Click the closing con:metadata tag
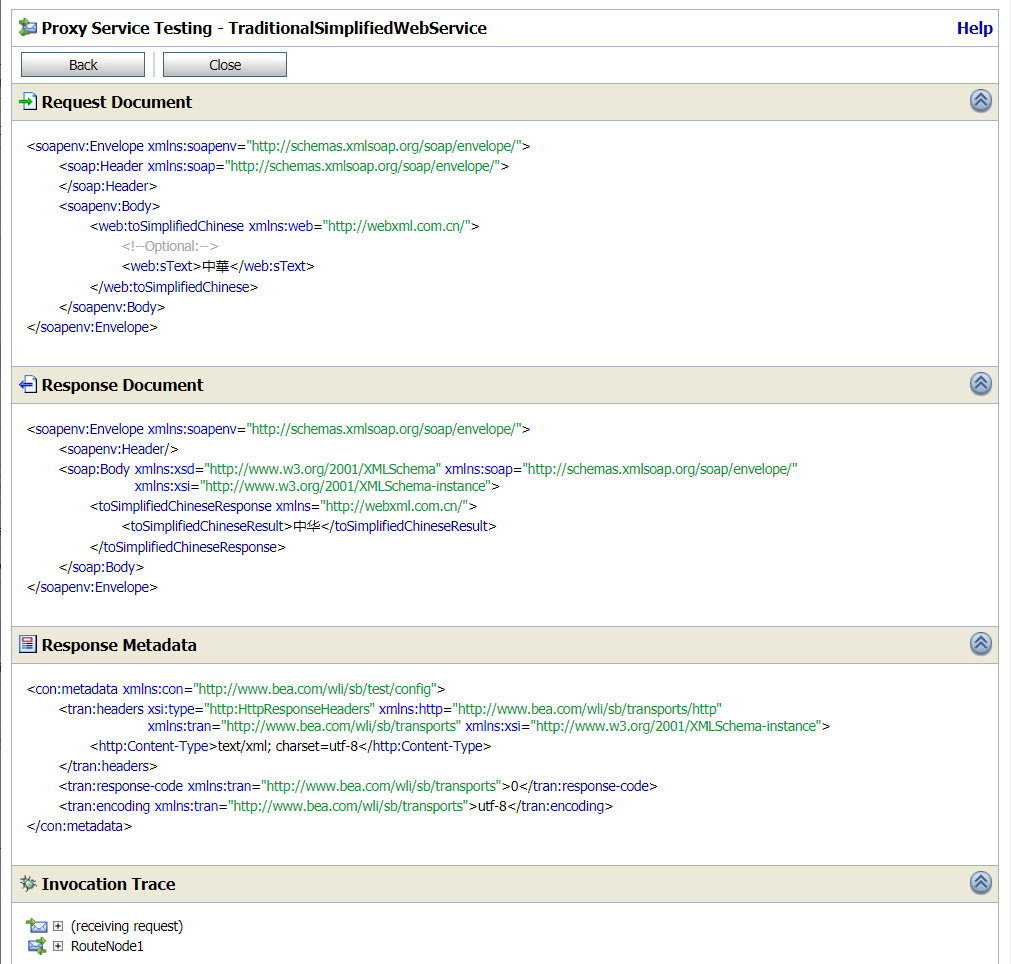This screenshot has height=964, width=1011. 79,826
